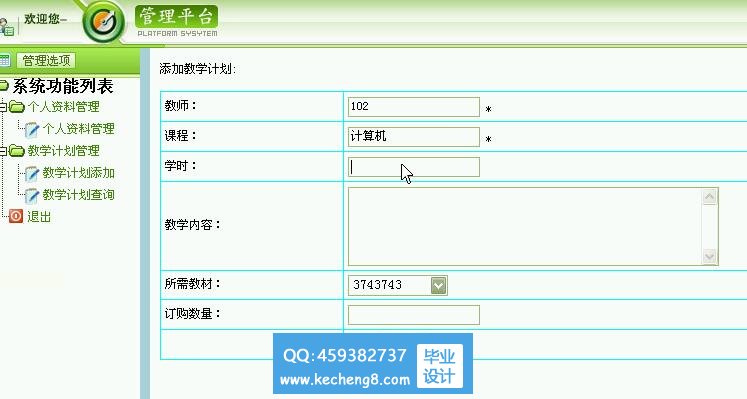Collapse the 个人资料管理 tree node
Image resolution: width=747 pixels, height=399 pixels.
(3, 107)
